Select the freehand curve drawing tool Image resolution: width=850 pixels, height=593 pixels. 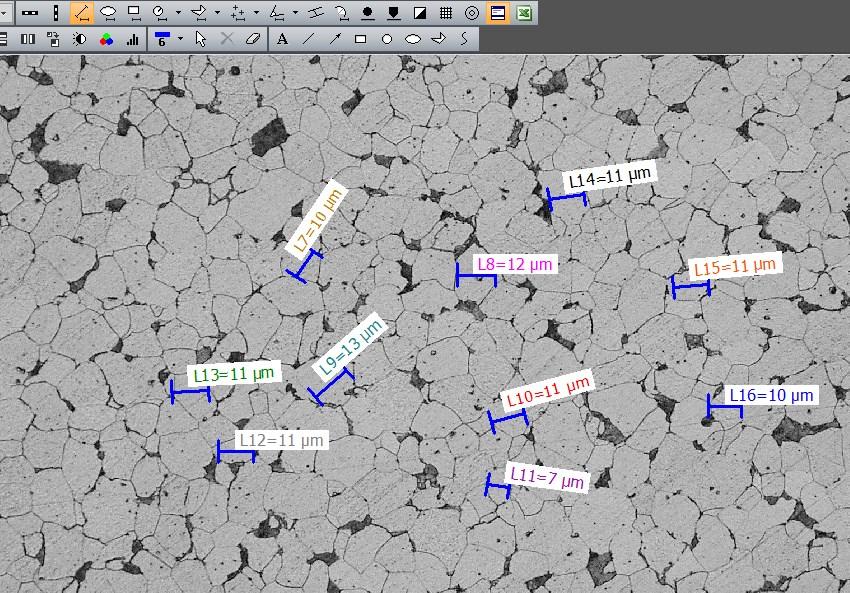click(465, 39)
